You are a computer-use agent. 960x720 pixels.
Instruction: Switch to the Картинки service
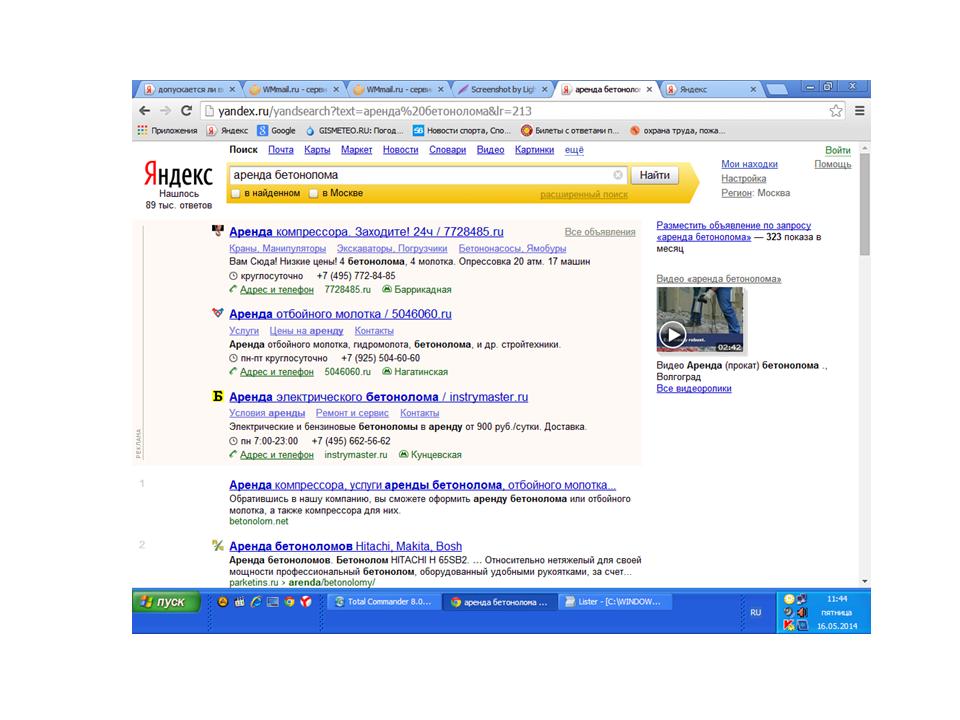click(534, 150)
